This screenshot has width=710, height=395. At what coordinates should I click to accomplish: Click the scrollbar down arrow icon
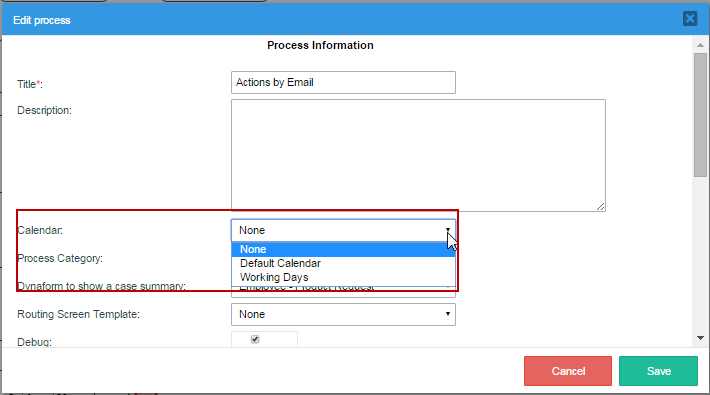700,338
